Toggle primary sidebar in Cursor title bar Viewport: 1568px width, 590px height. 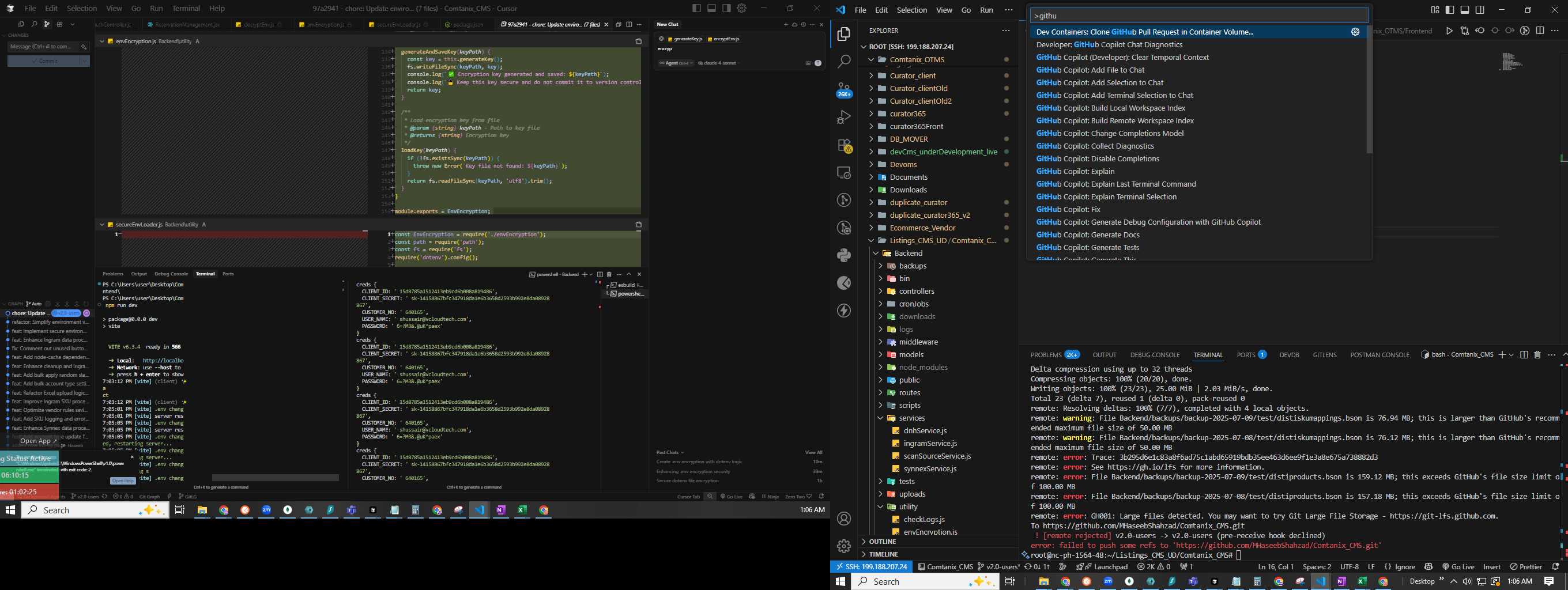click(x=696, y=9)
